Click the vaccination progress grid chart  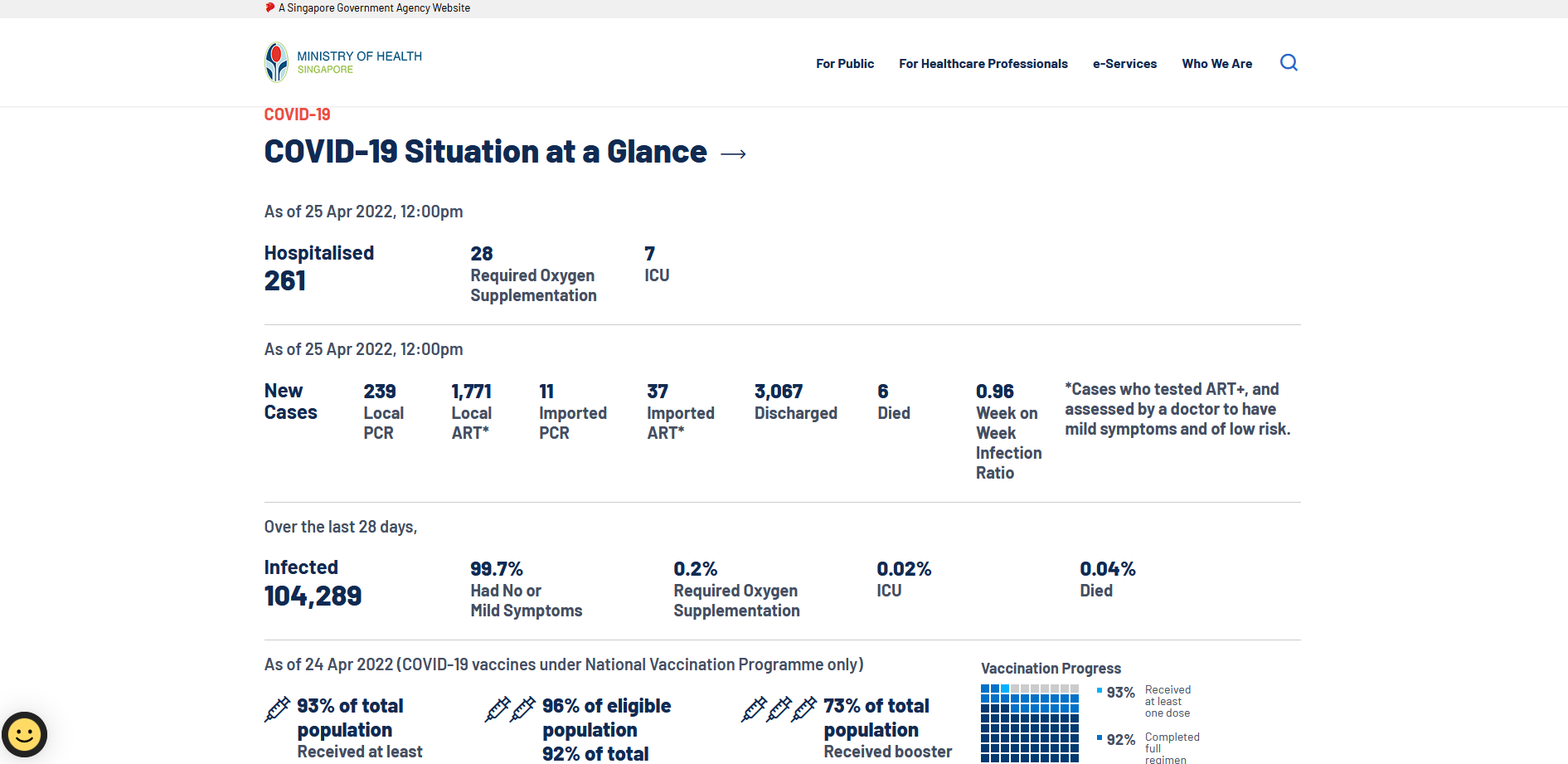(x=1030, y=723)
